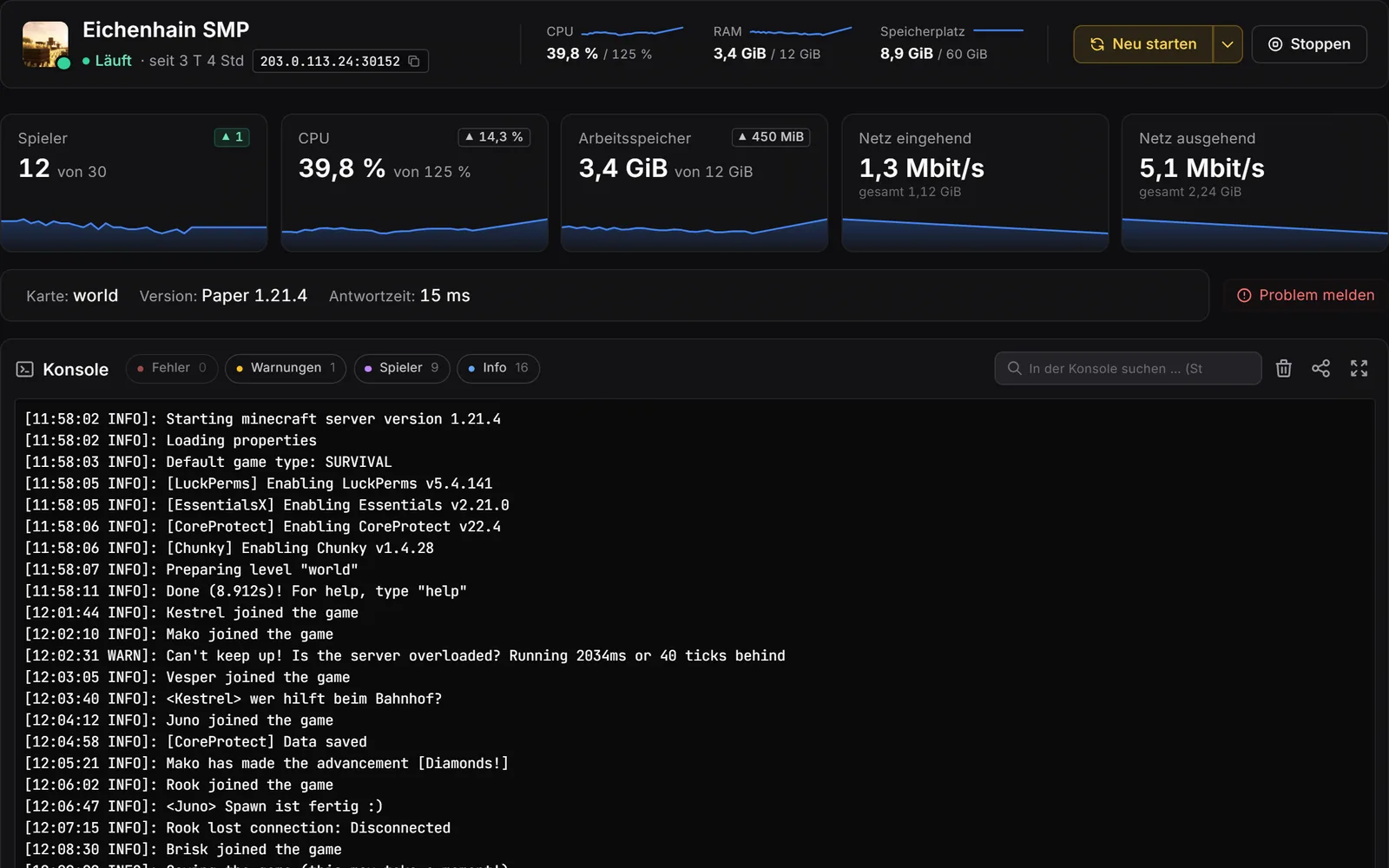
Task: Click the Konsole terminal icon
Action: (25, 369)
